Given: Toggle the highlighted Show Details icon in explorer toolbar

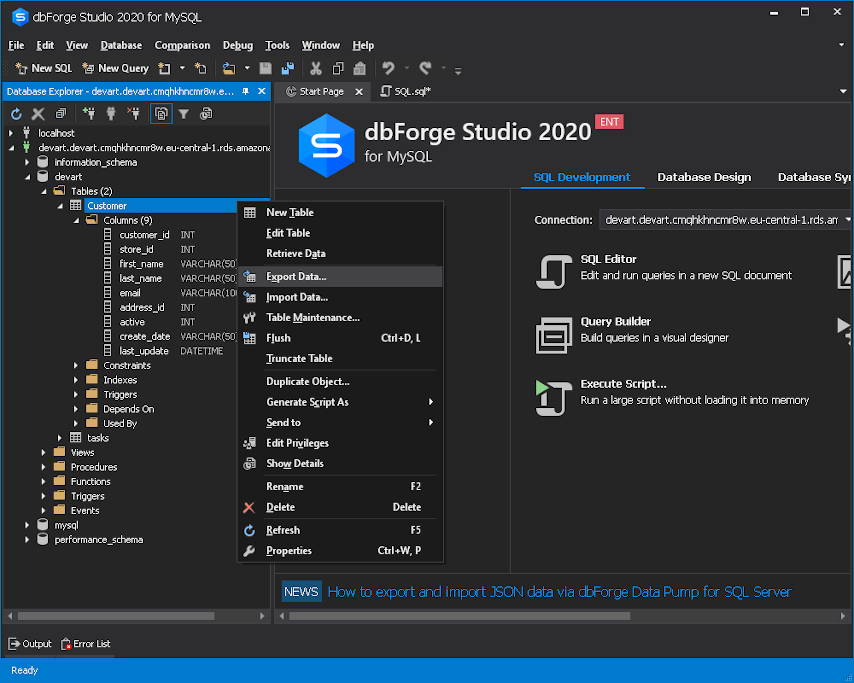Looking at the screenshot, I should [161, 114].
